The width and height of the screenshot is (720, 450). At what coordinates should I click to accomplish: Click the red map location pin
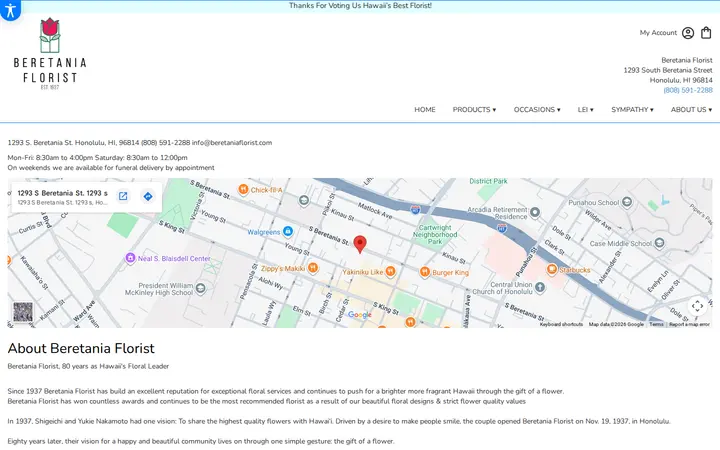point(360,244)
